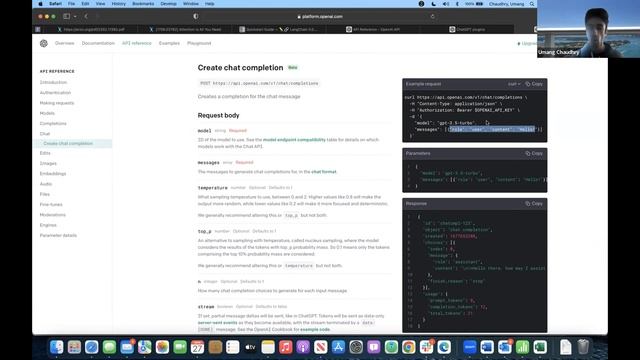Open Mail from the dock

click(x=127, y=347)
